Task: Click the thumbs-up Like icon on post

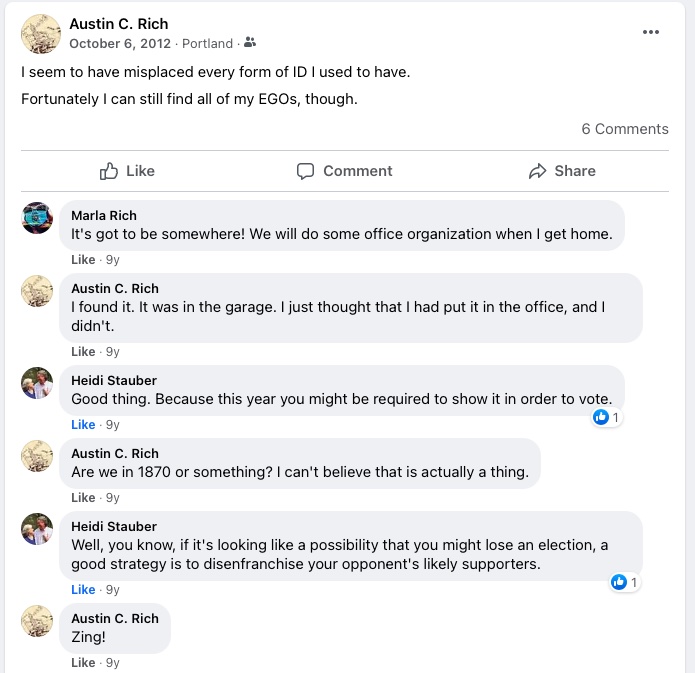Action: tap(109, 171)
